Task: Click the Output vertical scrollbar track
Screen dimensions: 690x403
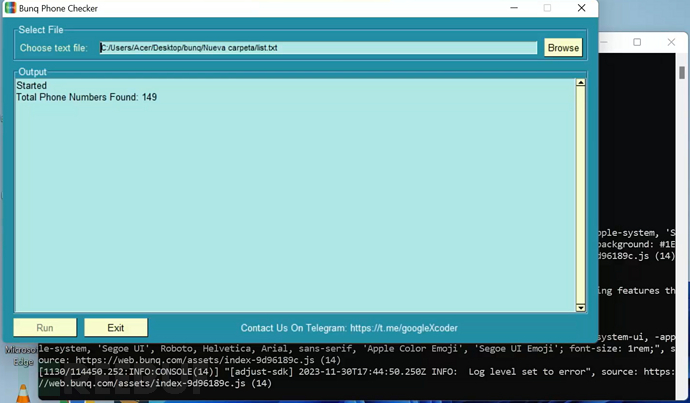Action: tap(580, 195)
